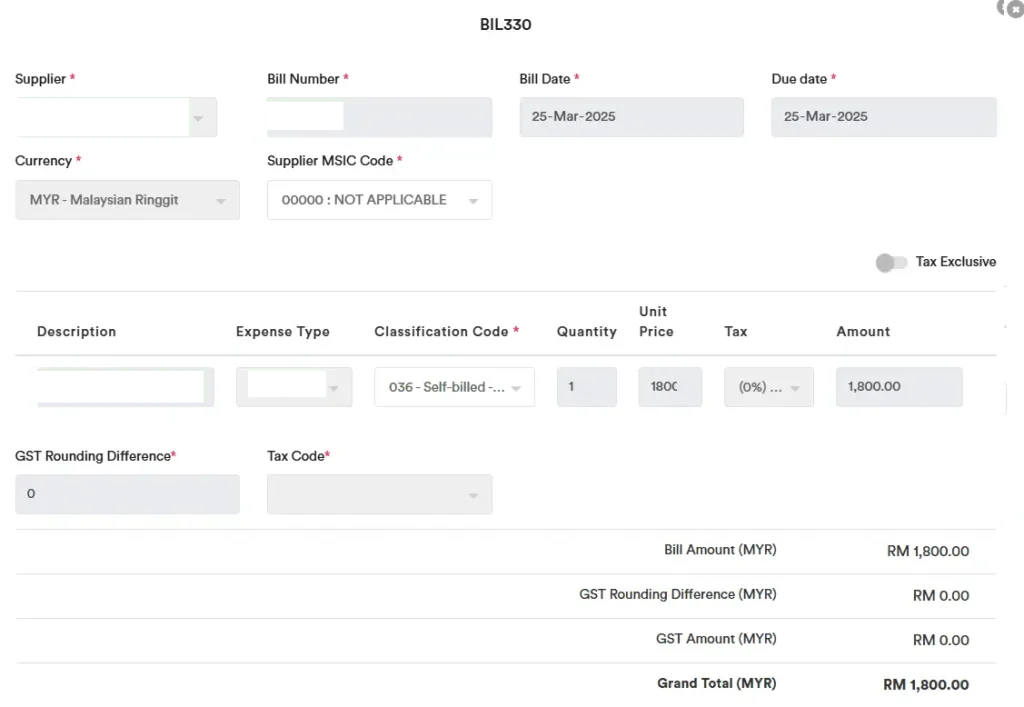Click the Grand Total RM 1,800.00 value
The image size is (1024, 707).
pos(926,685)
